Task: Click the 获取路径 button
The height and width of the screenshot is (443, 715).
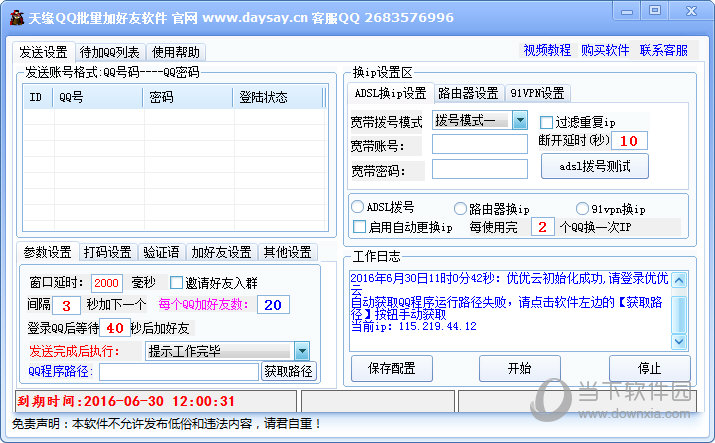Action: [x=289, y=371]
